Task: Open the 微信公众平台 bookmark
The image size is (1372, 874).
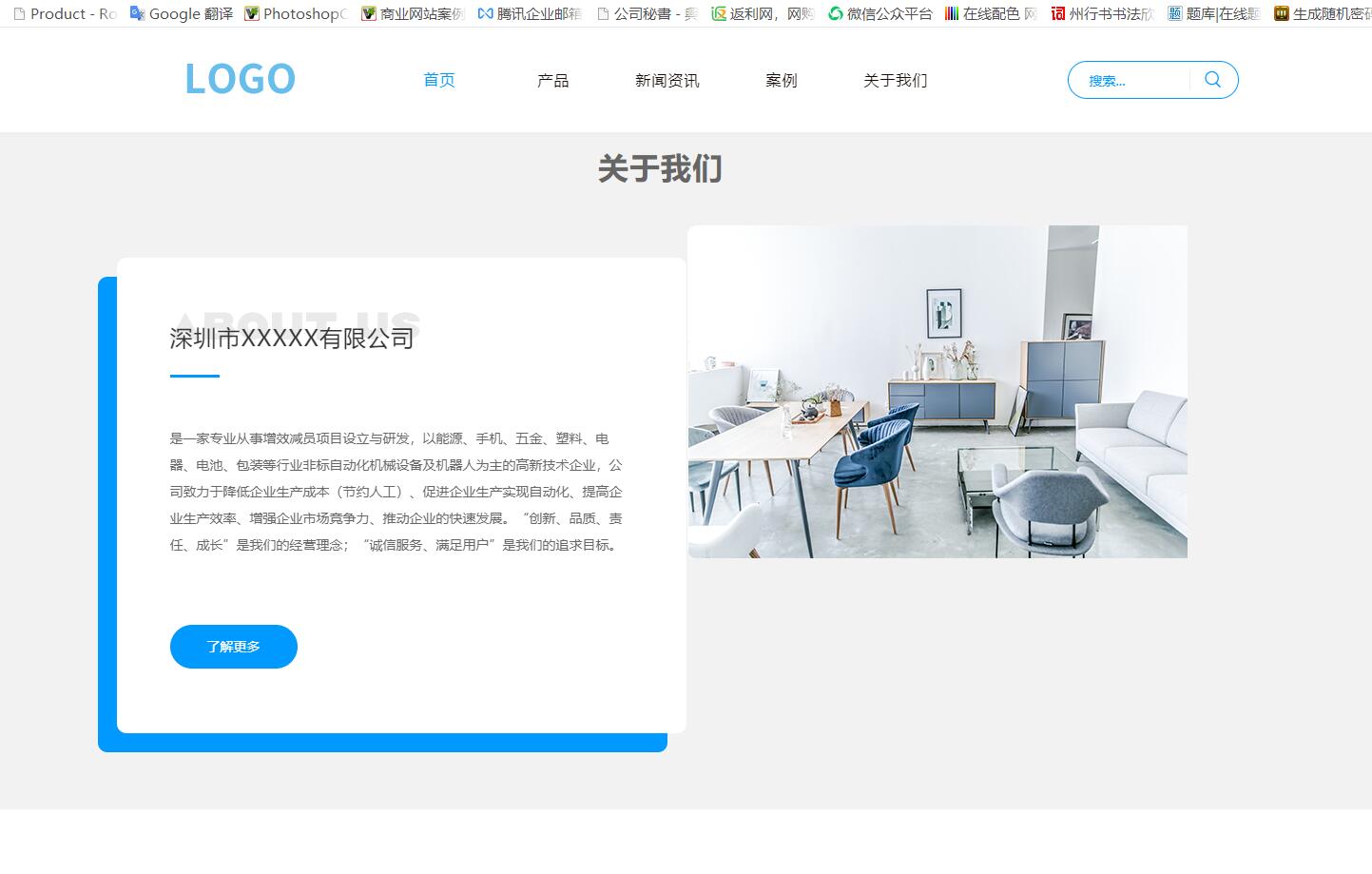Action: click(x=879, y=14)
